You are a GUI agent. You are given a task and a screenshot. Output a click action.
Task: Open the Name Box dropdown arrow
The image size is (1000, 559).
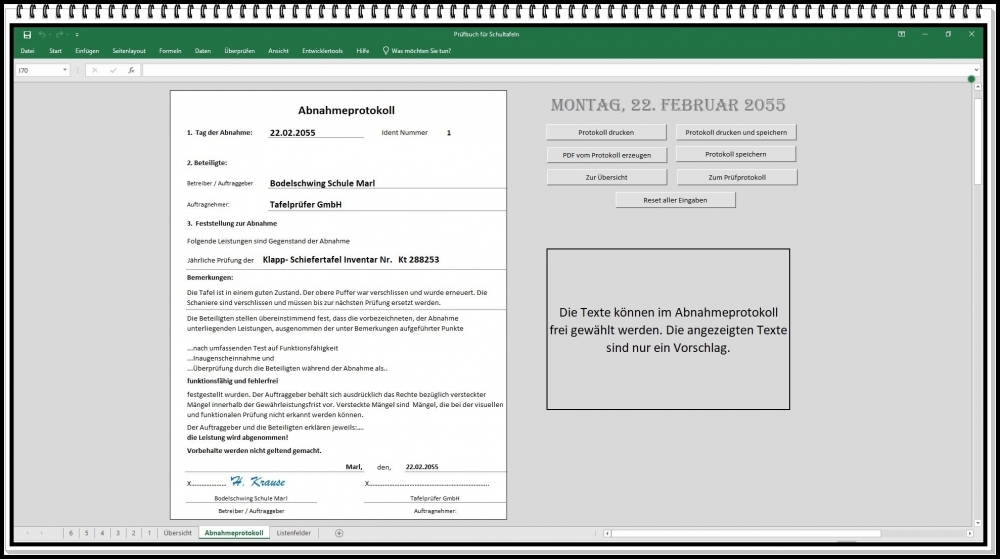pyautogui.click(x=65, y=70)
